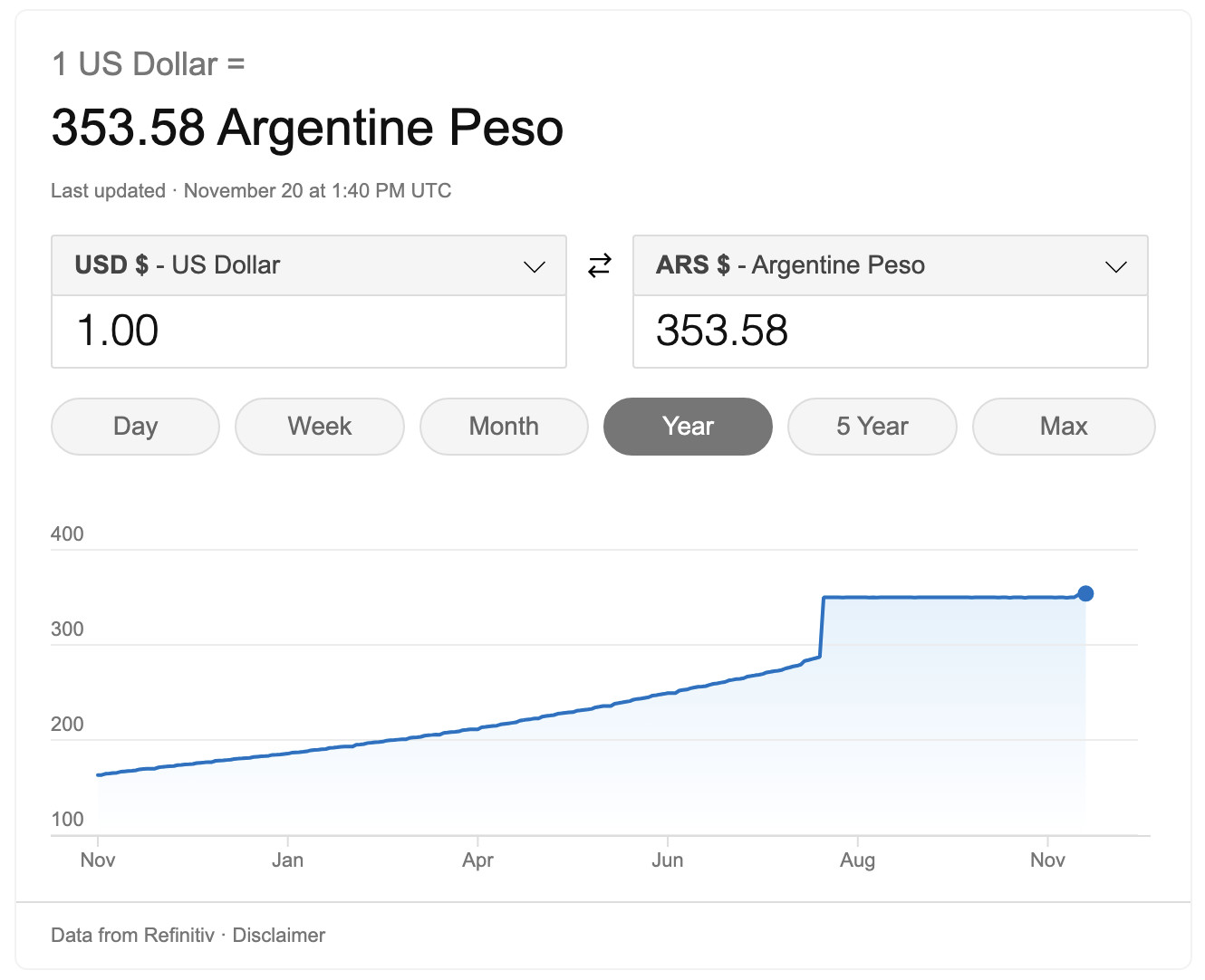The image size is (1205, 980).
Task: Swap currencies with the double-arrow icon
Action: point(600,265)
